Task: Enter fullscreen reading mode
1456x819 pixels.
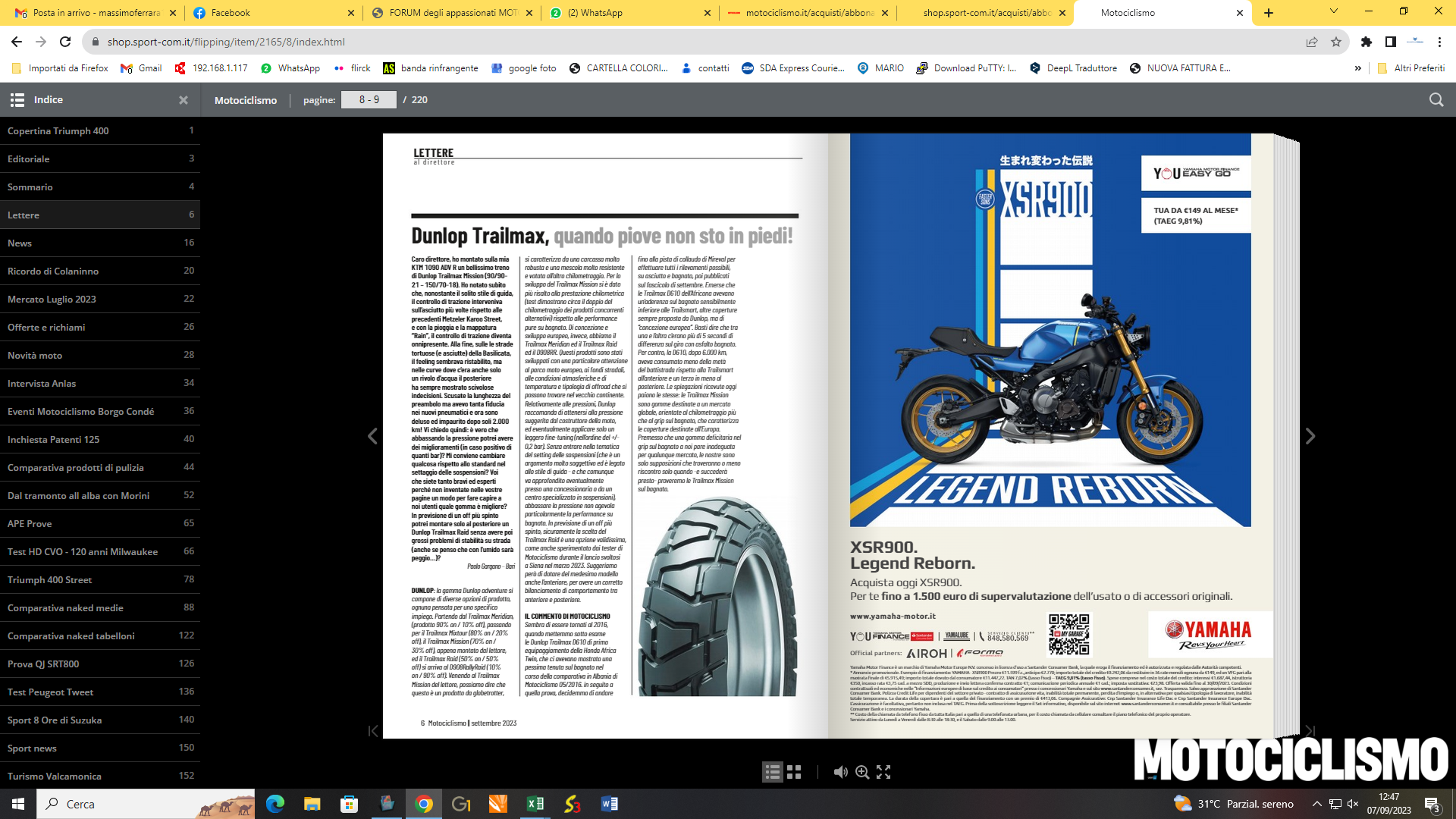Action: click(x=883, y=772)
